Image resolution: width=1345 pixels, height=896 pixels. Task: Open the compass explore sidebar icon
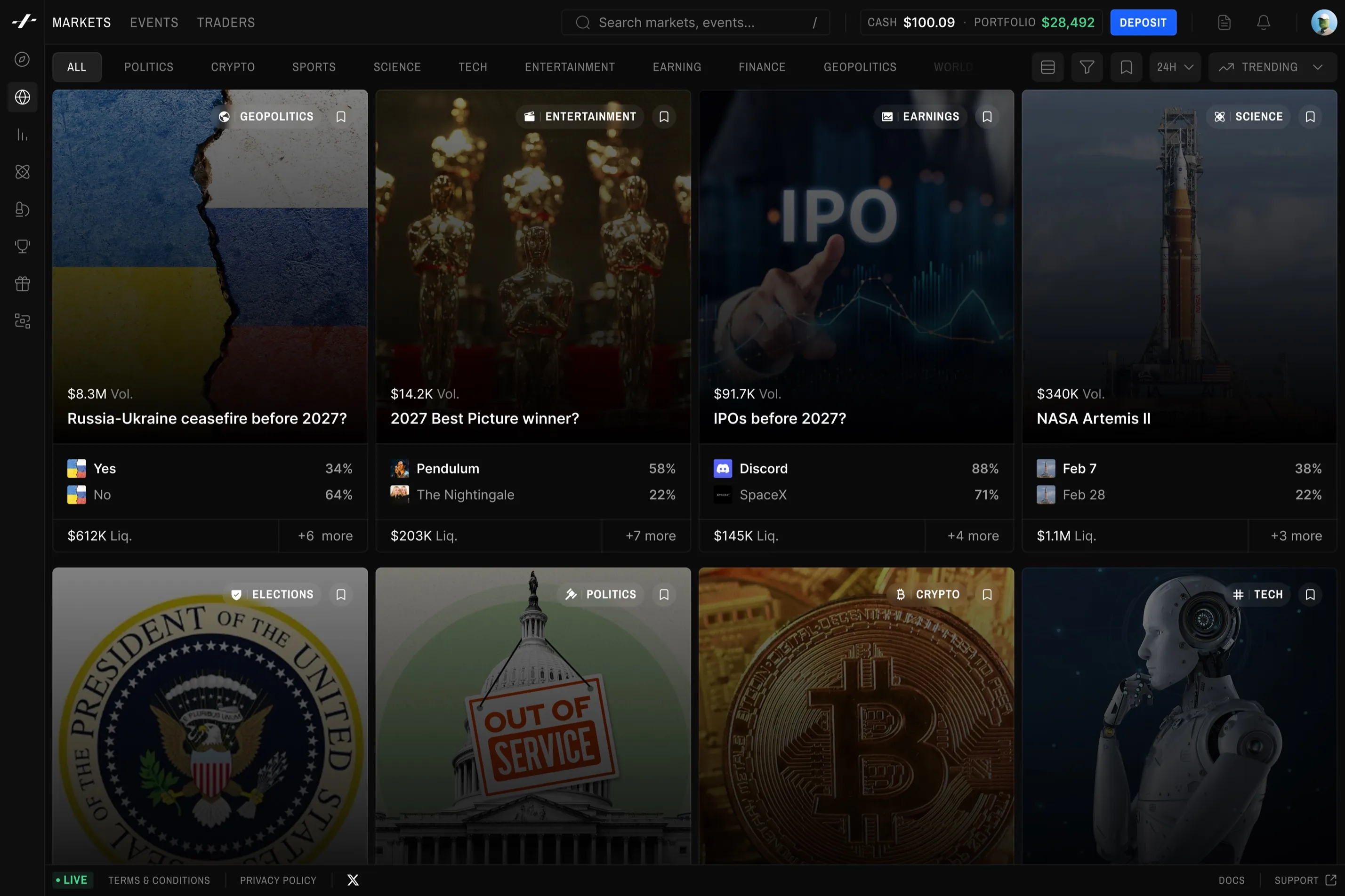pos(22,59)
